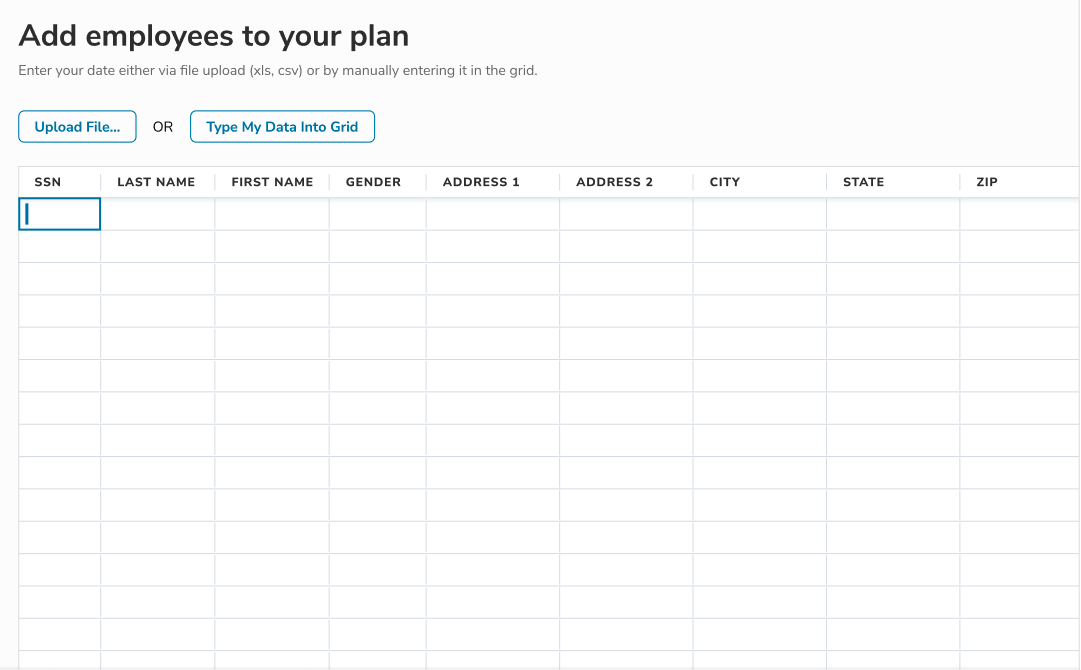This screenshot has width=1081, height=670.
Task: Select the SSN column header
Action: tap(48, 182)
